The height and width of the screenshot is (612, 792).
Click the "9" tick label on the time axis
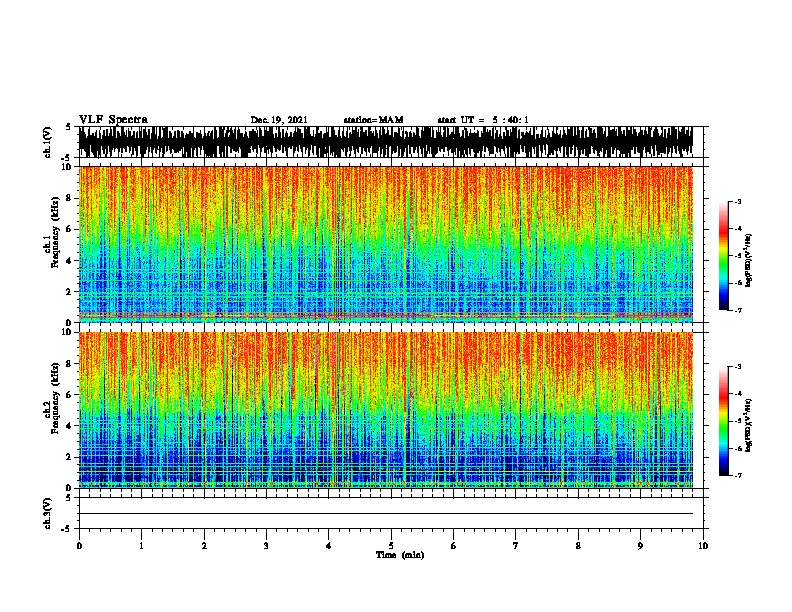640,546
